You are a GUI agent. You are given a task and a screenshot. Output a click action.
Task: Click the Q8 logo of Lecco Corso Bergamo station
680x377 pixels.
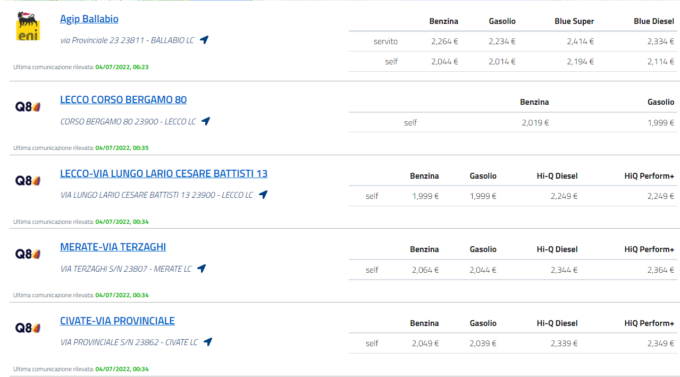click(x=28, y=107)
